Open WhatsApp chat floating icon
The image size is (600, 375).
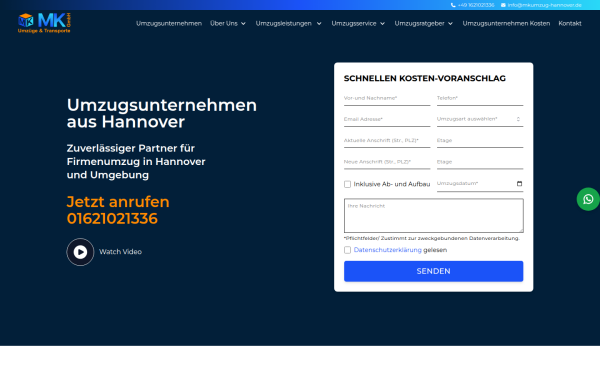(x=588, y=199)
